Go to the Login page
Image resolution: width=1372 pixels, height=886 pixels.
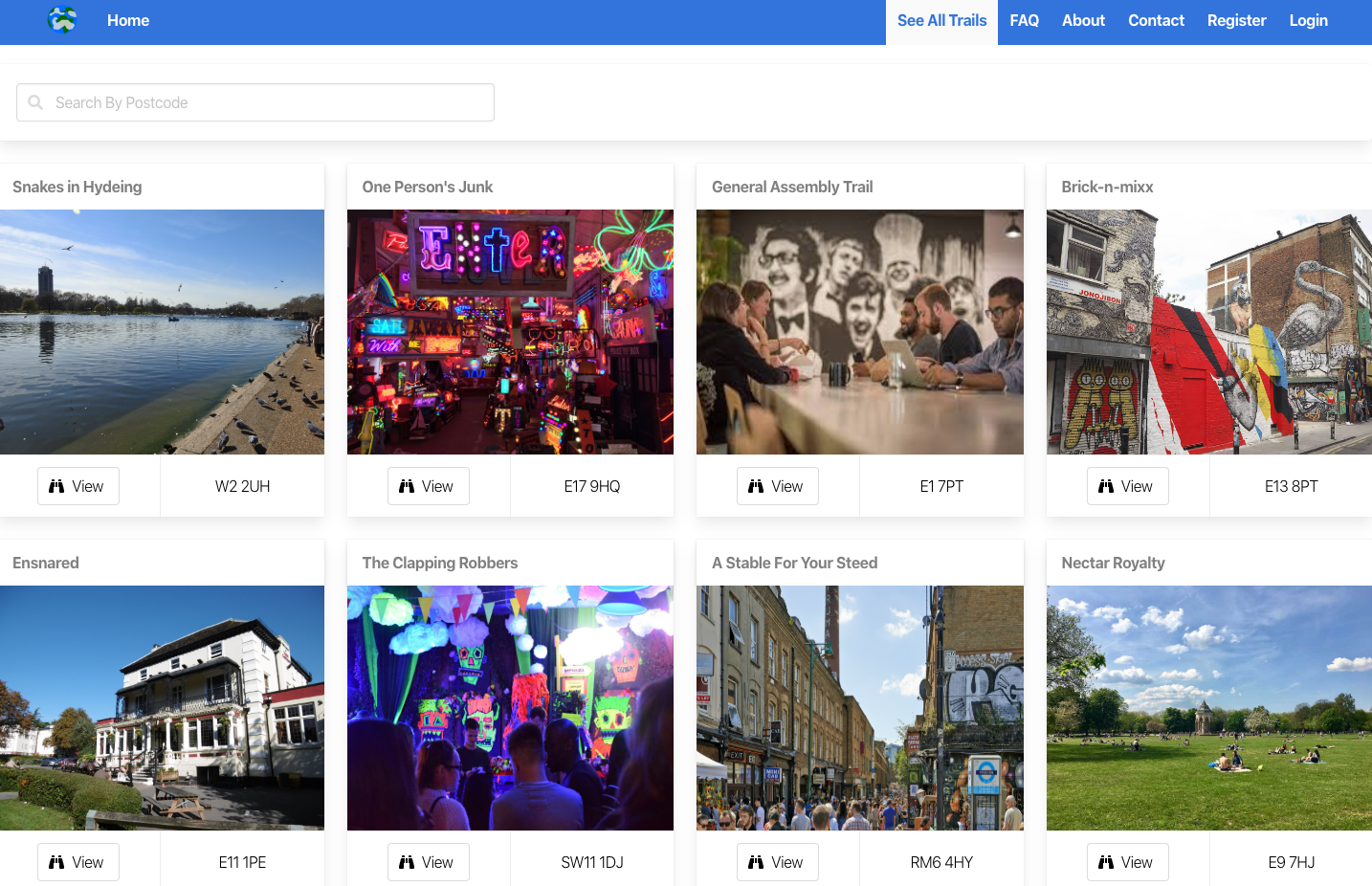click(1308, 20)
